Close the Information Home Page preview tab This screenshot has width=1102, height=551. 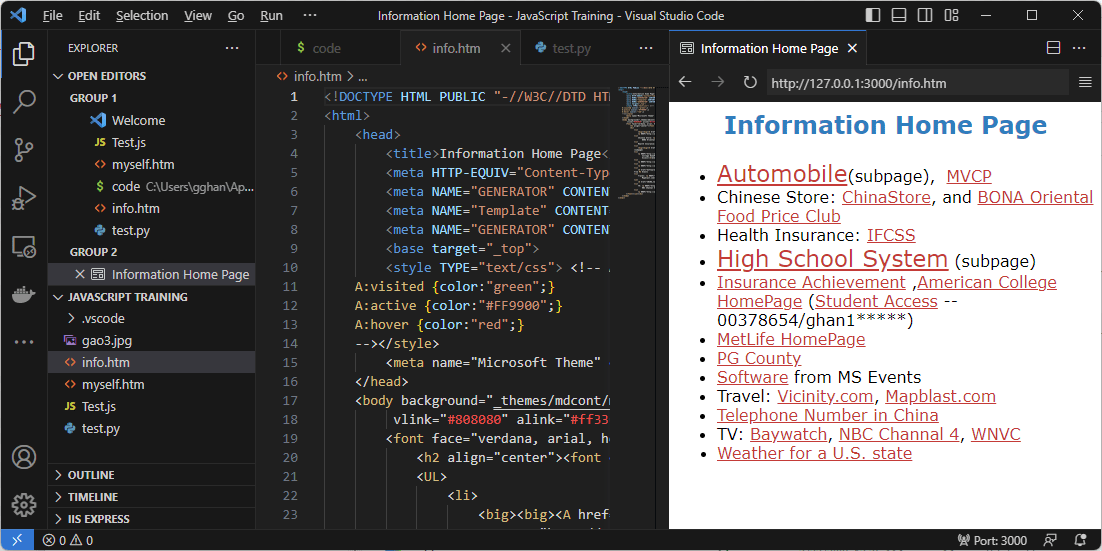pyautogui.click(x=853, y=48)
